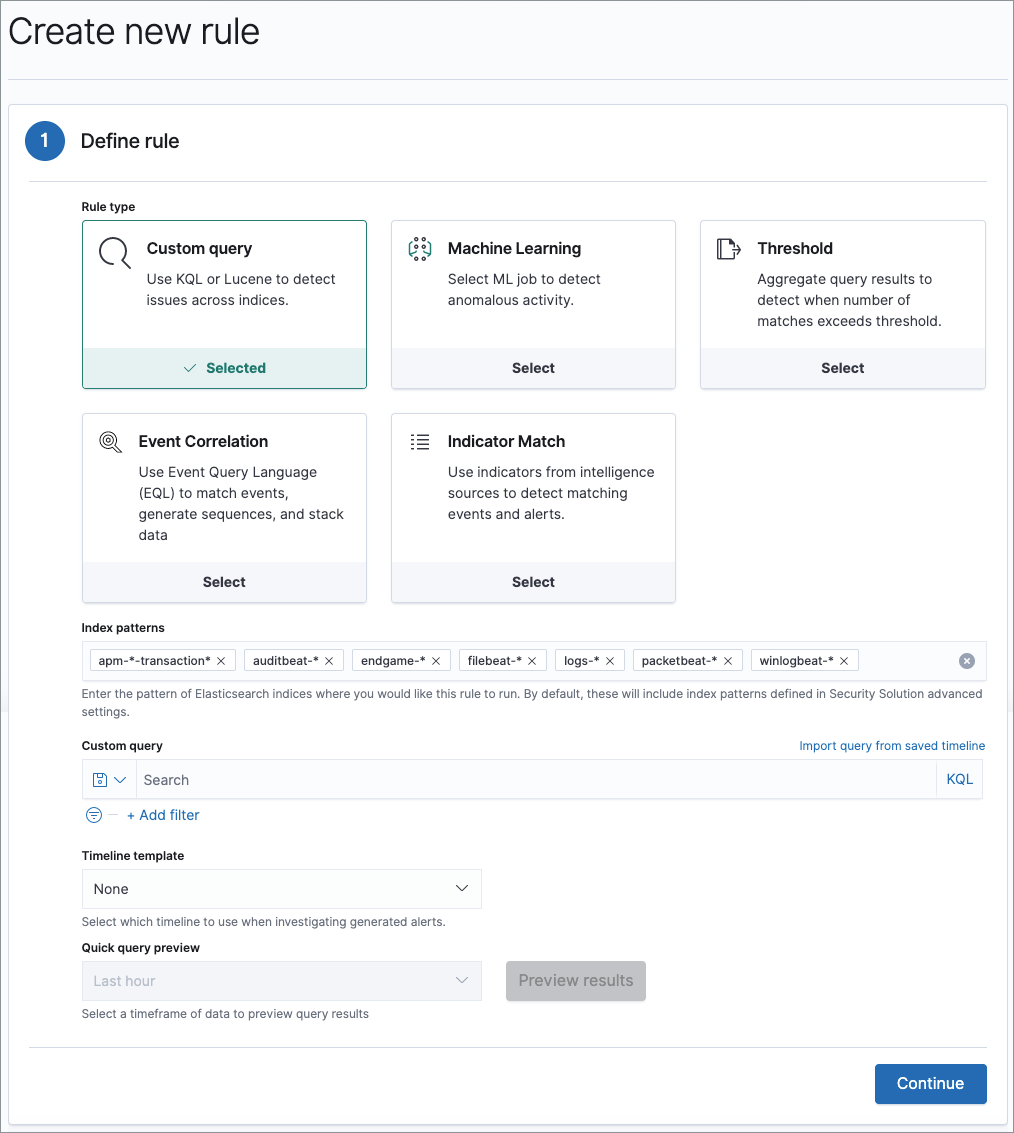Remove the apm-*-transaction* index pattern
Viewport: 1014px width, 1133px height.
pyautogui.click(x=221, y=661)
